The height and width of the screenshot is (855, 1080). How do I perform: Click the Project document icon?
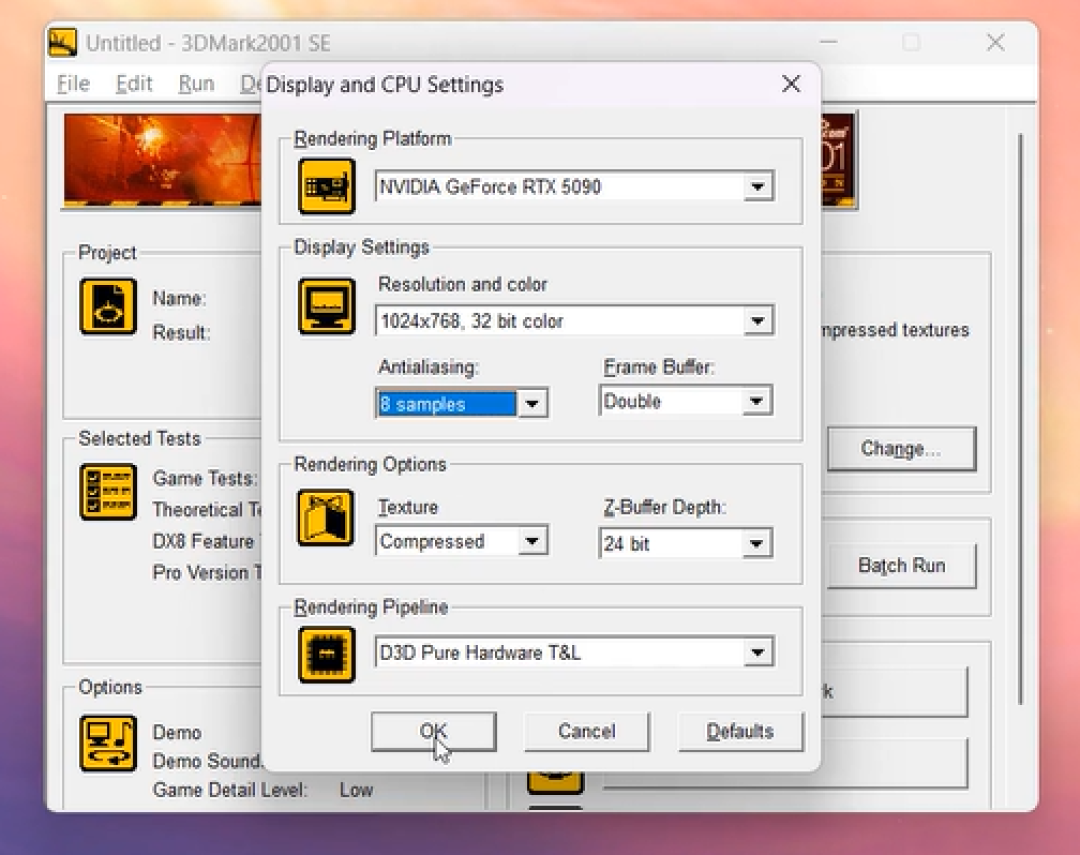(x=108, y=307)
